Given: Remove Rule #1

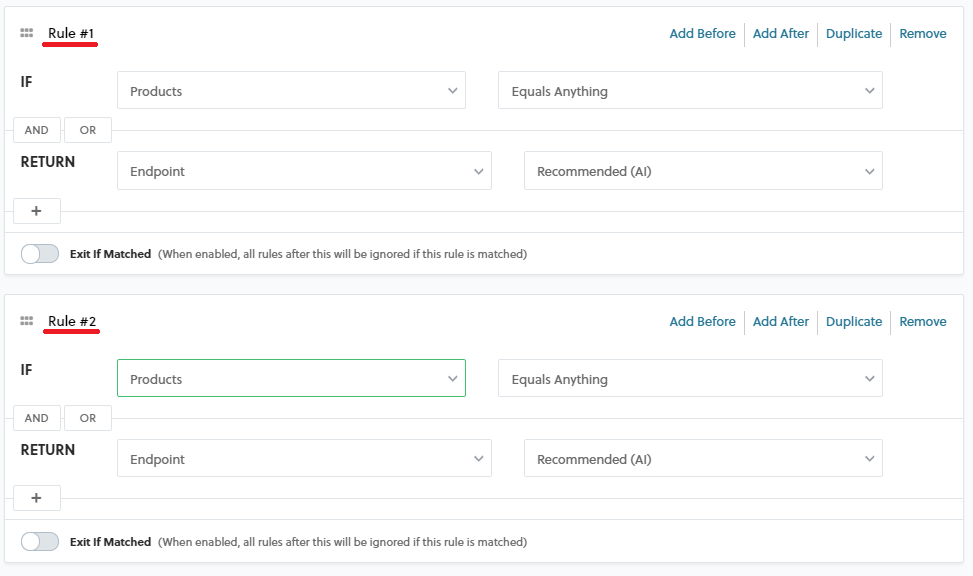Looking at the screenshot, I should click(x=922, y=33).
